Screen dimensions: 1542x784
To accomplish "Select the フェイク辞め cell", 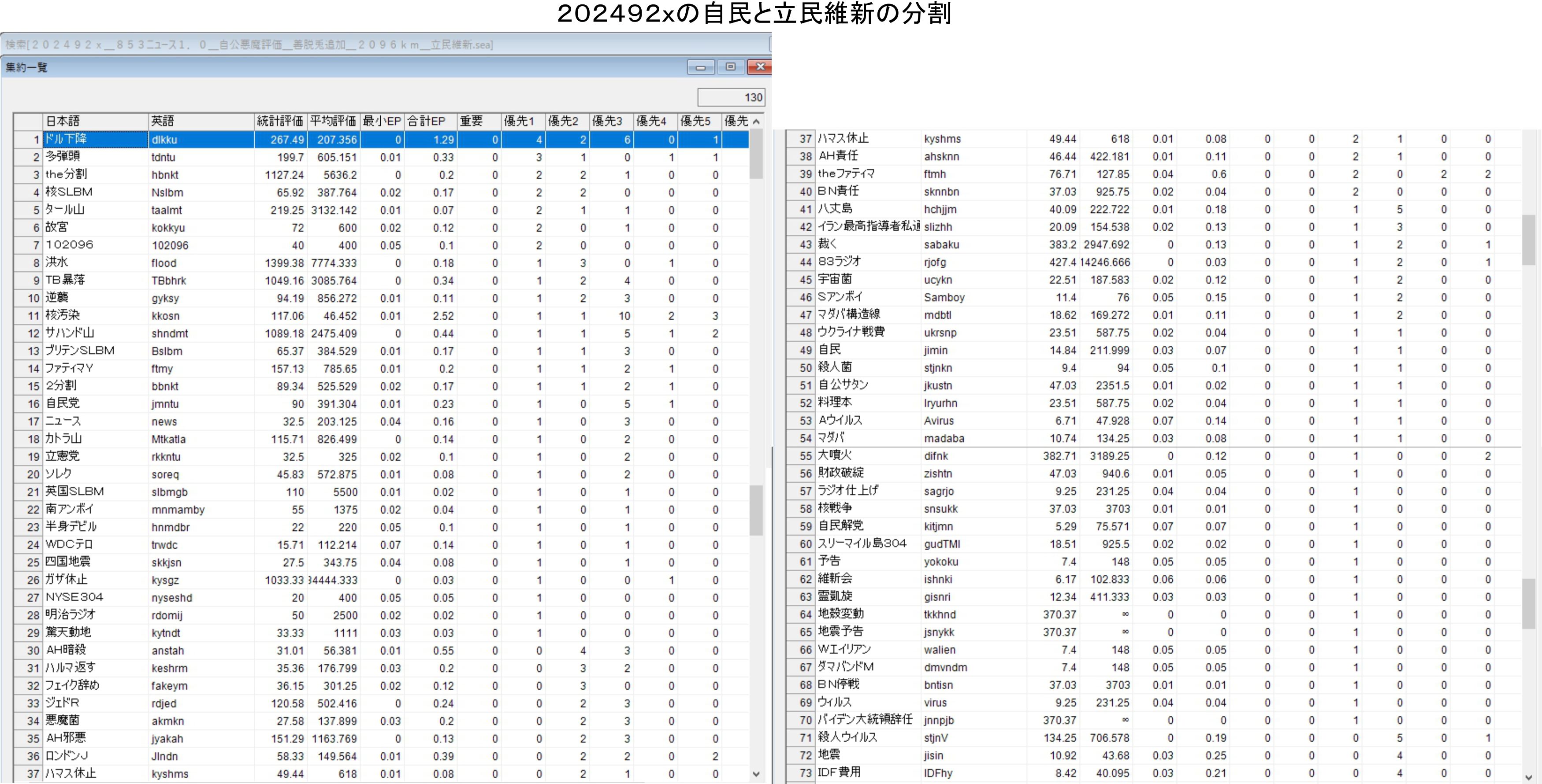I will click(x=95, y=685).
